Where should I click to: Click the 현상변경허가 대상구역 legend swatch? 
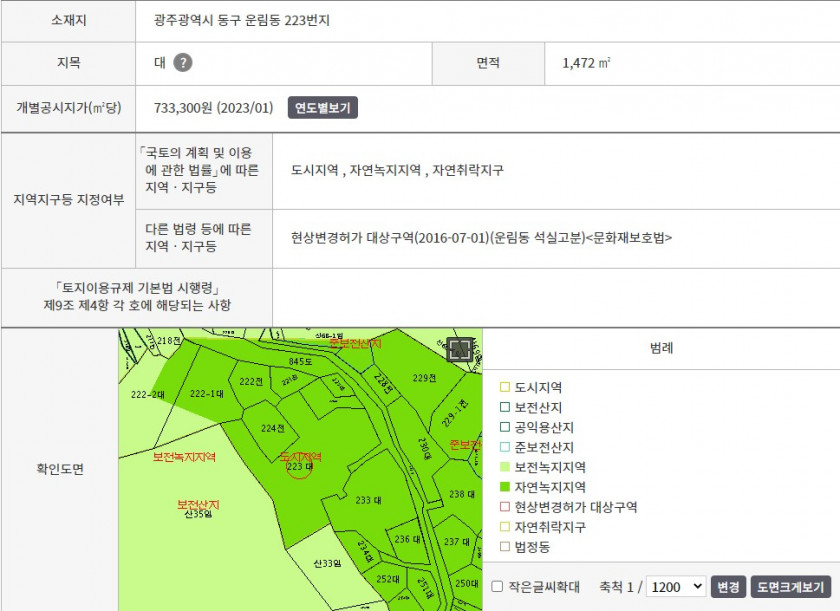click(x=505, y=507)
